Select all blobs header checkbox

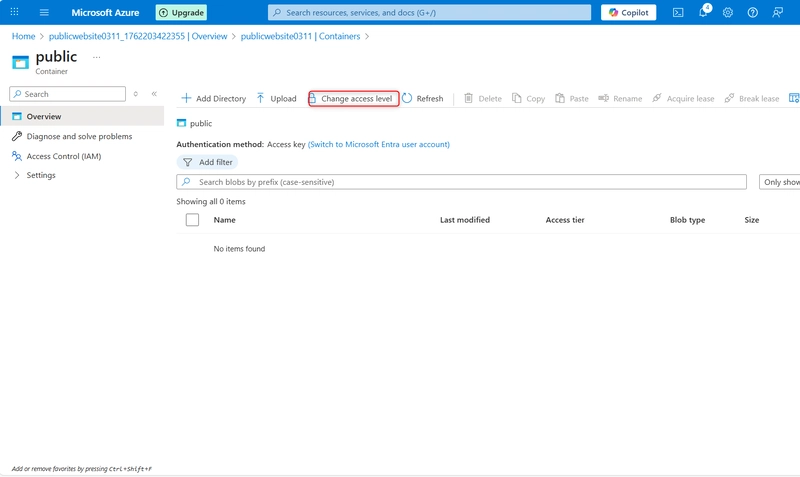[193, 219]
